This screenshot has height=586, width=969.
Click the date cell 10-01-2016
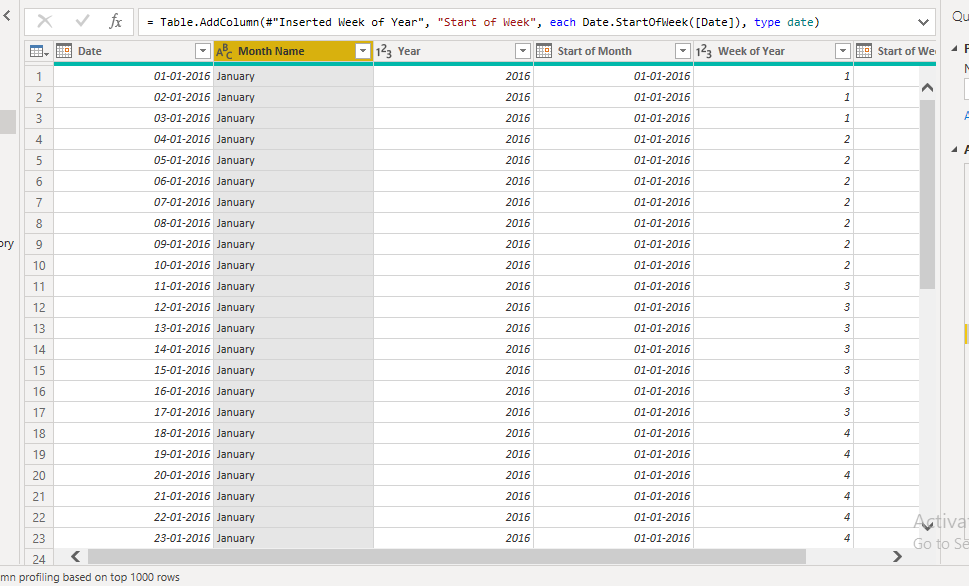(x=133, y=266)
